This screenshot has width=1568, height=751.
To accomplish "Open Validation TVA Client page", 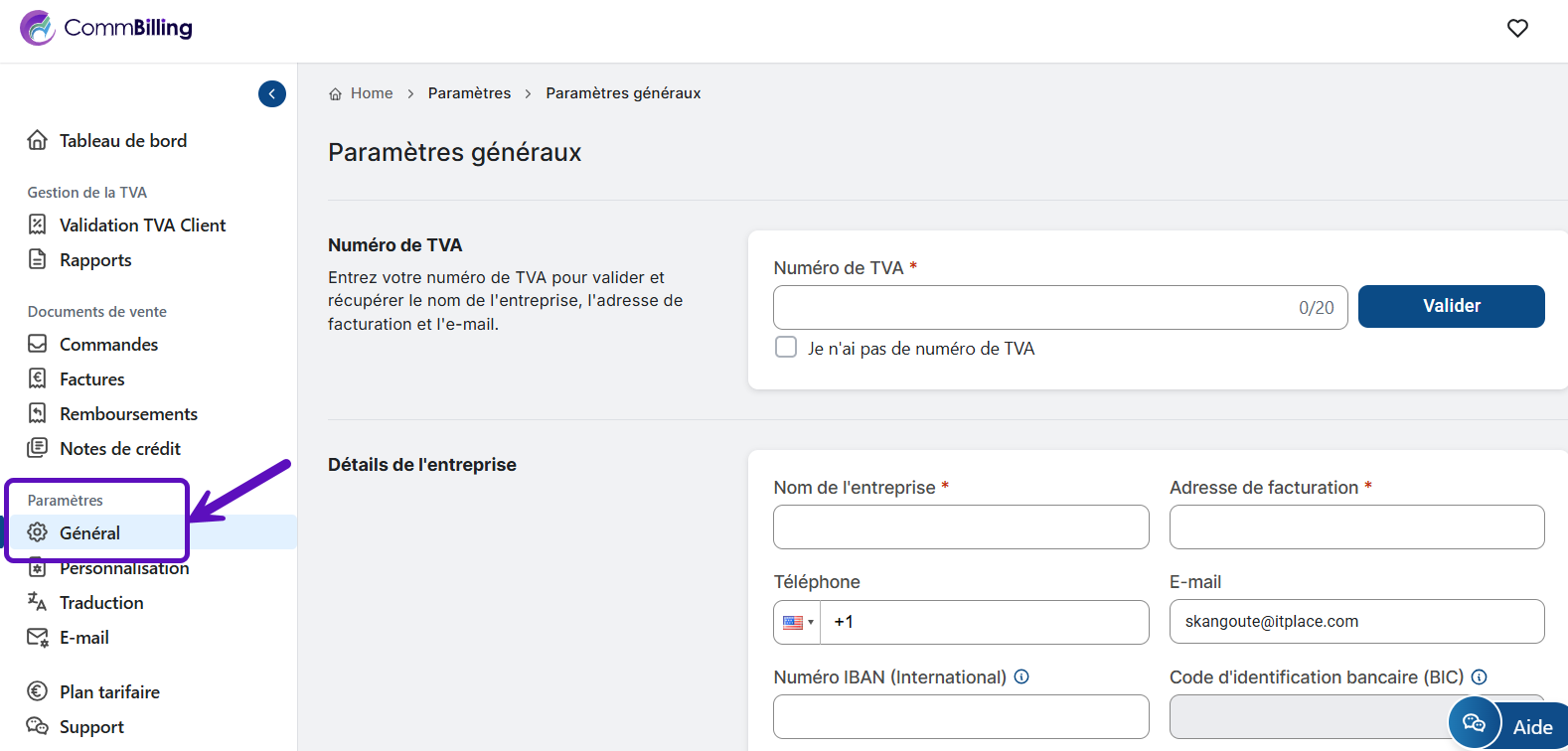I will (142, 225).
